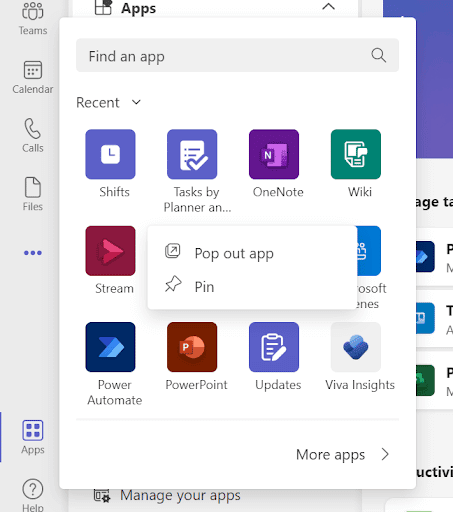Screen dimensions: 453x512
Task: Open the Files sidebar item
Action: tap(33, 194)
